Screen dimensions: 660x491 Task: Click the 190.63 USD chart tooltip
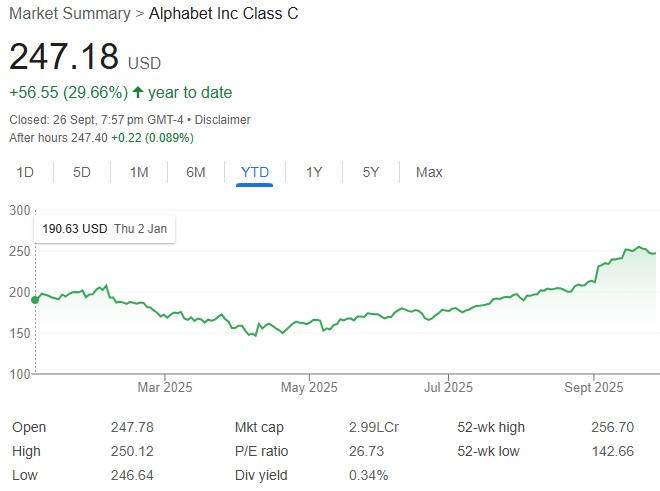tap(104, 229)
